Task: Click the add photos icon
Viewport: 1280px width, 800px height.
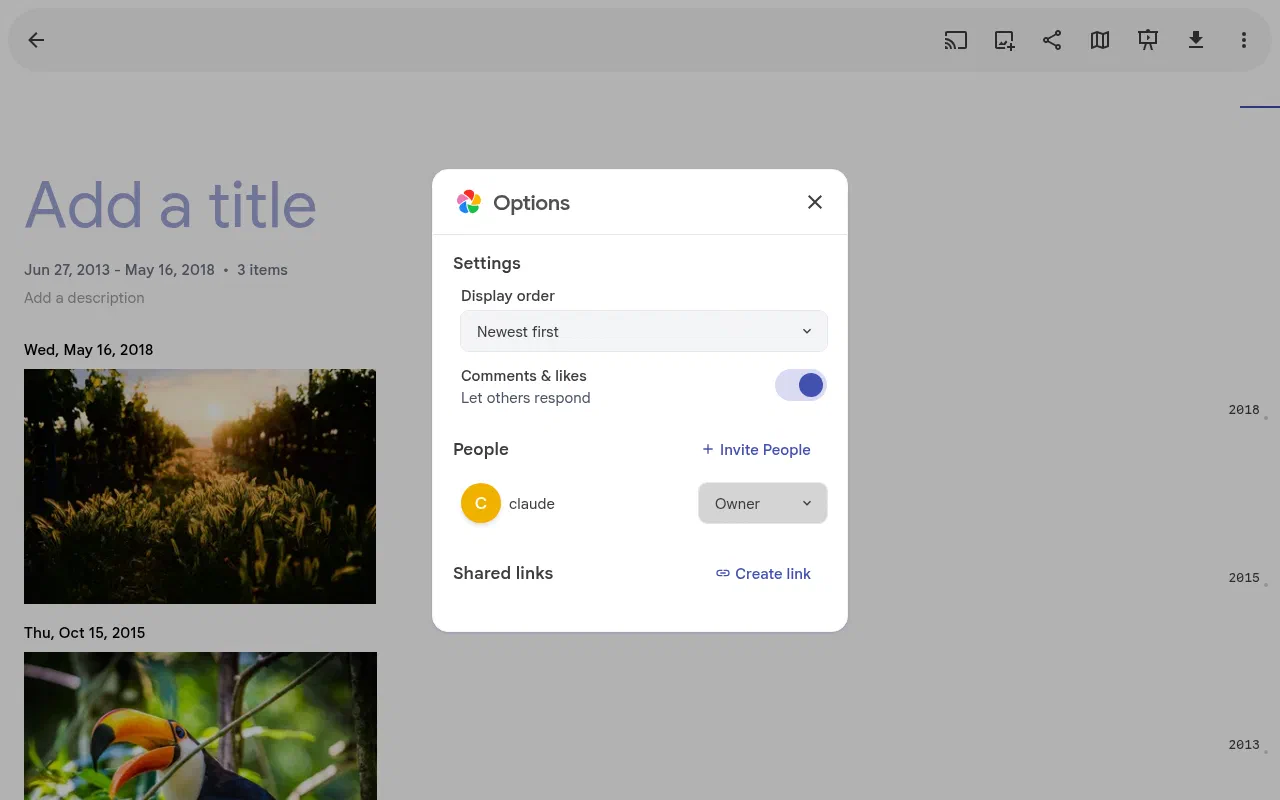Action: click(x=1004, y=40)
